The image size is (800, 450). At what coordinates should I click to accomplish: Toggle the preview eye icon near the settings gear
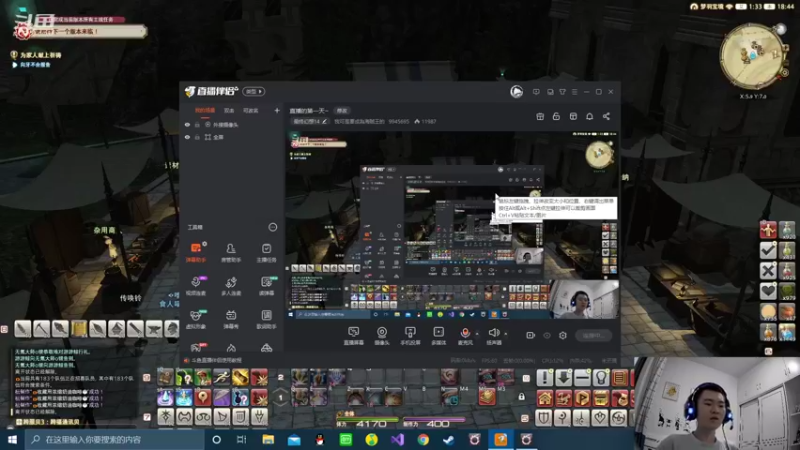547,335
